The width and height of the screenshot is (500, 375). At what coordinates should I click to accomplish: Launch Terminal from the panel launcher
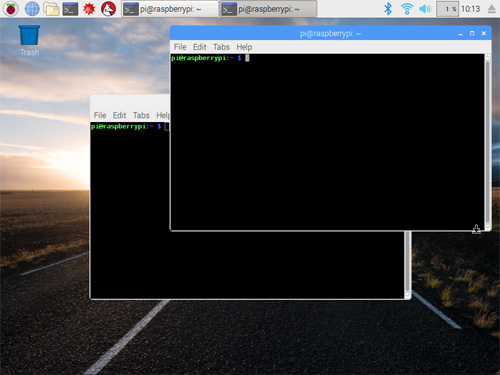70,9
